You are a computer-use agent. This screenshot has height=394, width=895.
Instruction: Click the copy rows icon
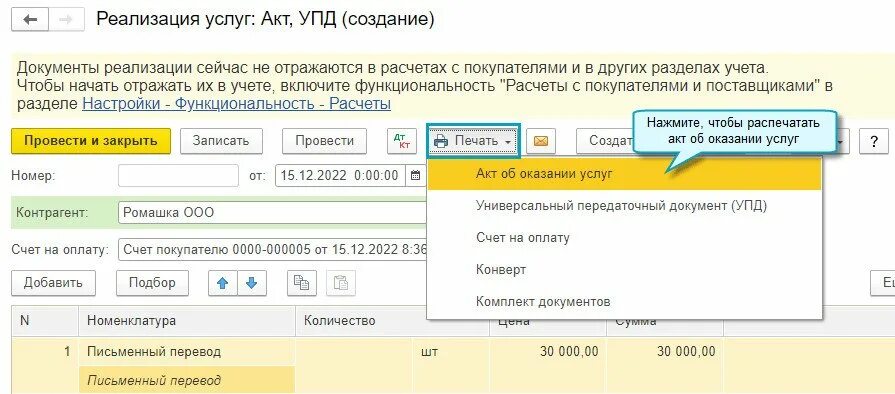point(302,283)
